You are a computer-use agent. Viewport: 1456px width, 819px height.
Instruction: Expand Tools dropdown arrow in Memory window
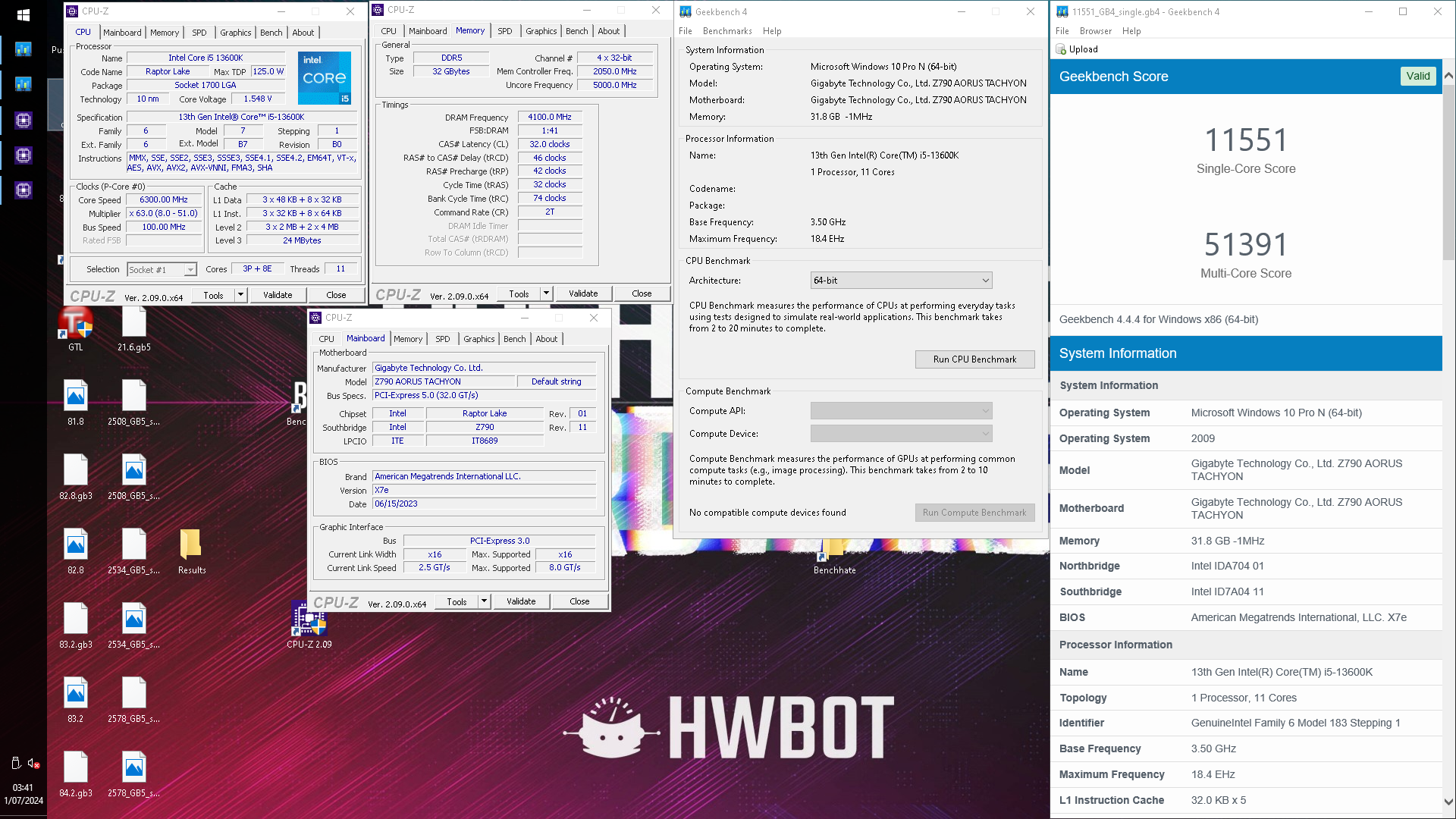tap(546, 293)
